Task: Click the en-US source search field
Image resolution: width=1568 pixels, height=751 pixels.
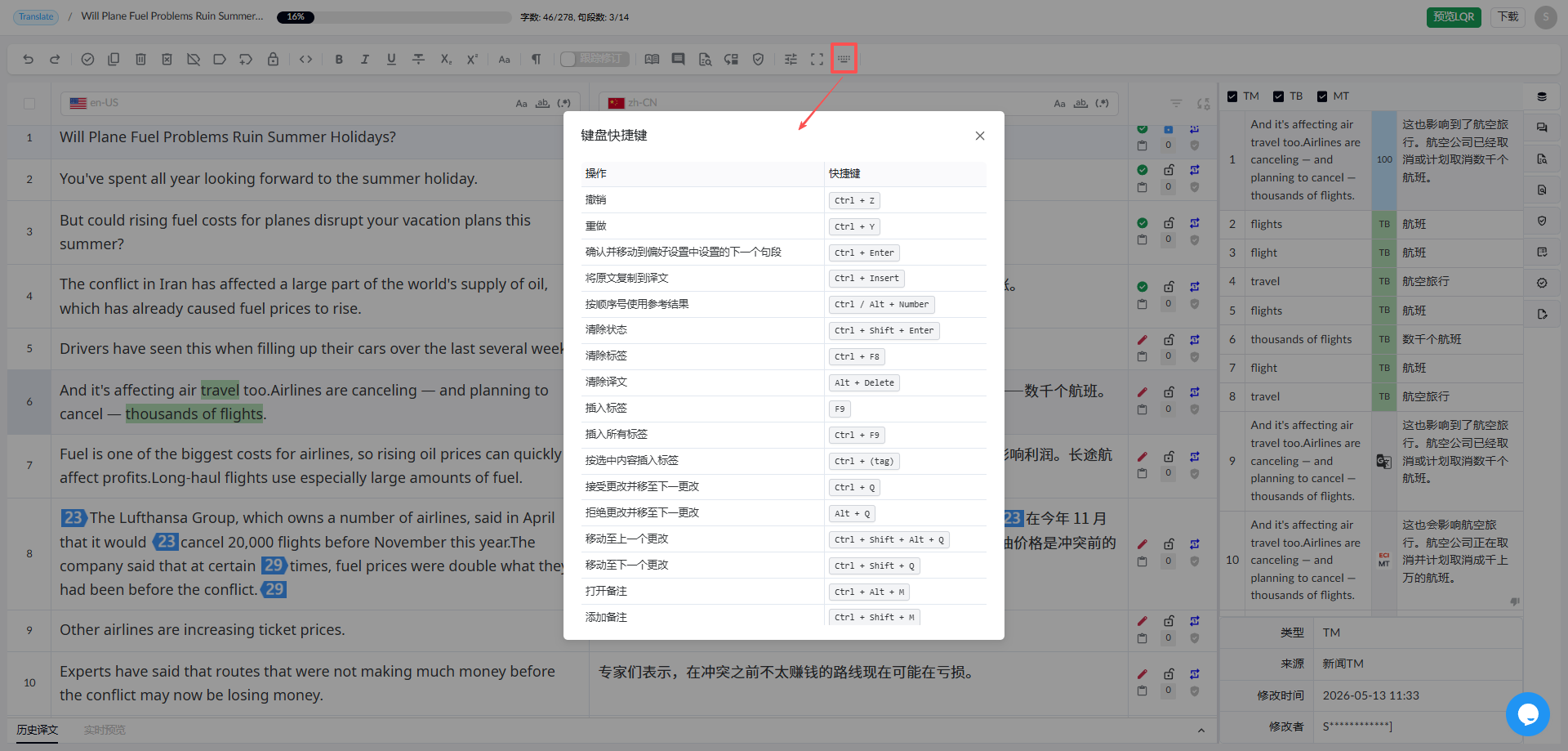Action: point(320,104)
